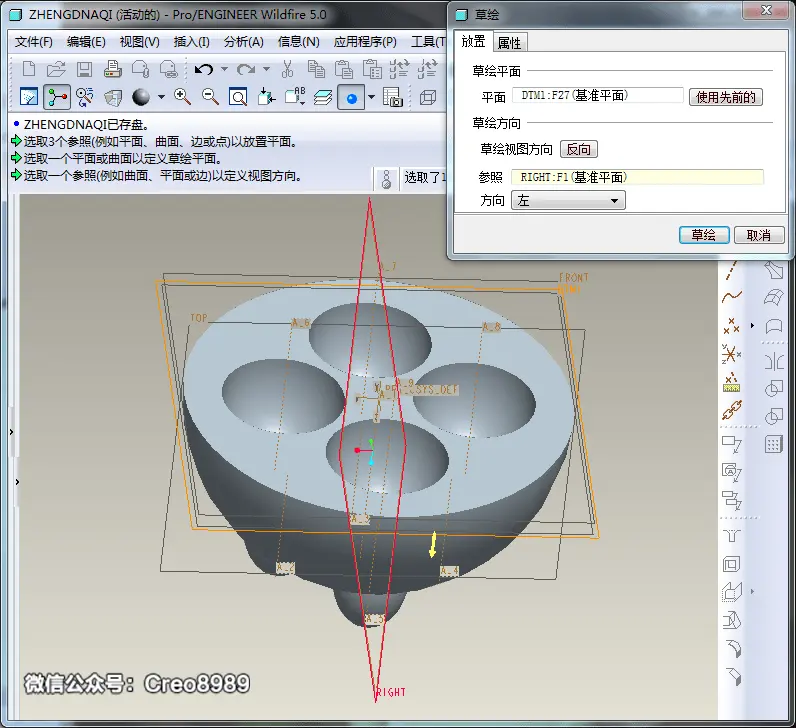Click the Refit view icon
Screen dimensions: 796x728
click(238, 96)
